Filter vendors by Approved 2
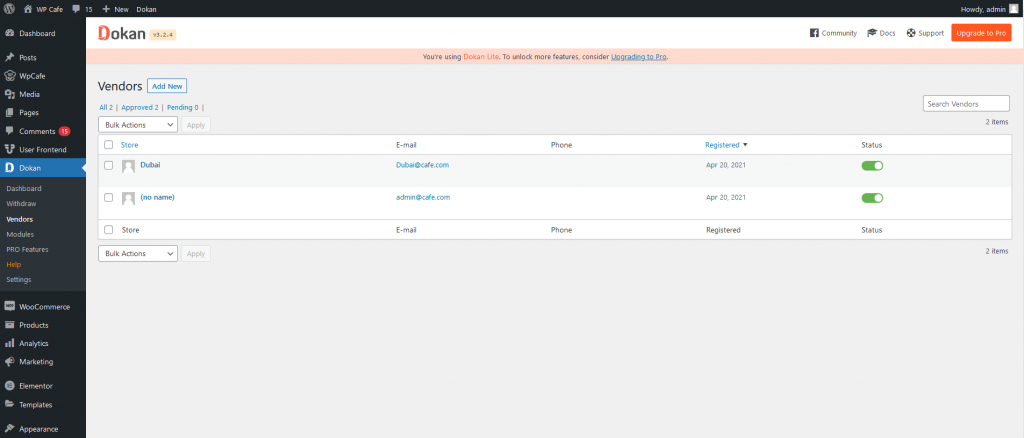This screenshot has width=1024, height=438. [140, 107]
